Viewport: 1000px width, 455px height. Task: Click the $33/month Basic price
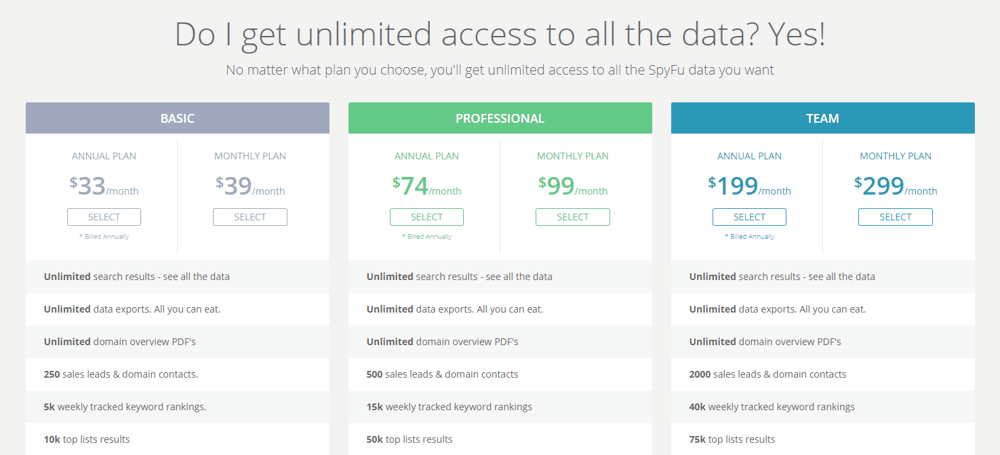click(x=104, y=186)
